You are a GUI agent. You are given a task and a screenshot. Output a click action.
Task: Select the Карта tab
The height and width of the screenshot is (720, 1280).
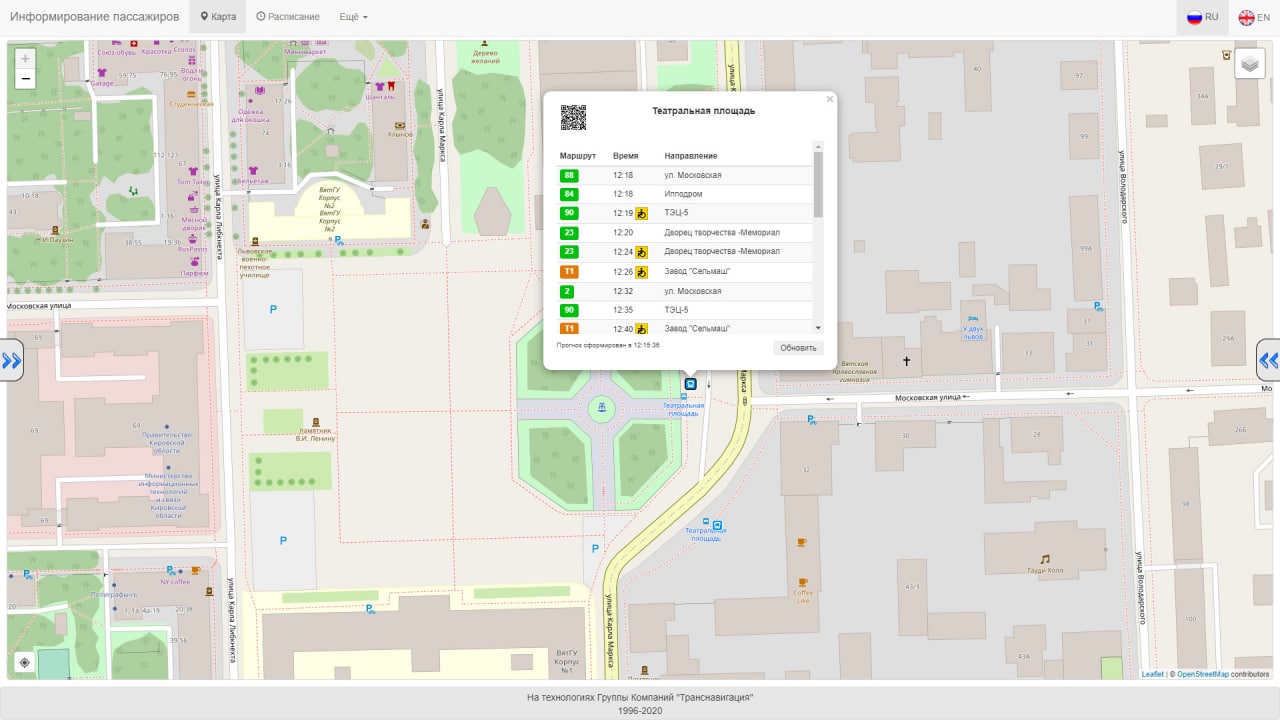[218, 17]
